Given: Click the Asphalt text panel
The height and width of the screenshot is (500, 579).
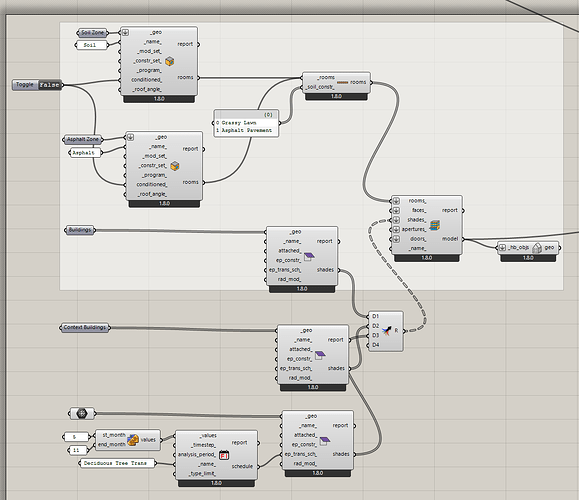Looking at the screenshot, I should [85, 153].
